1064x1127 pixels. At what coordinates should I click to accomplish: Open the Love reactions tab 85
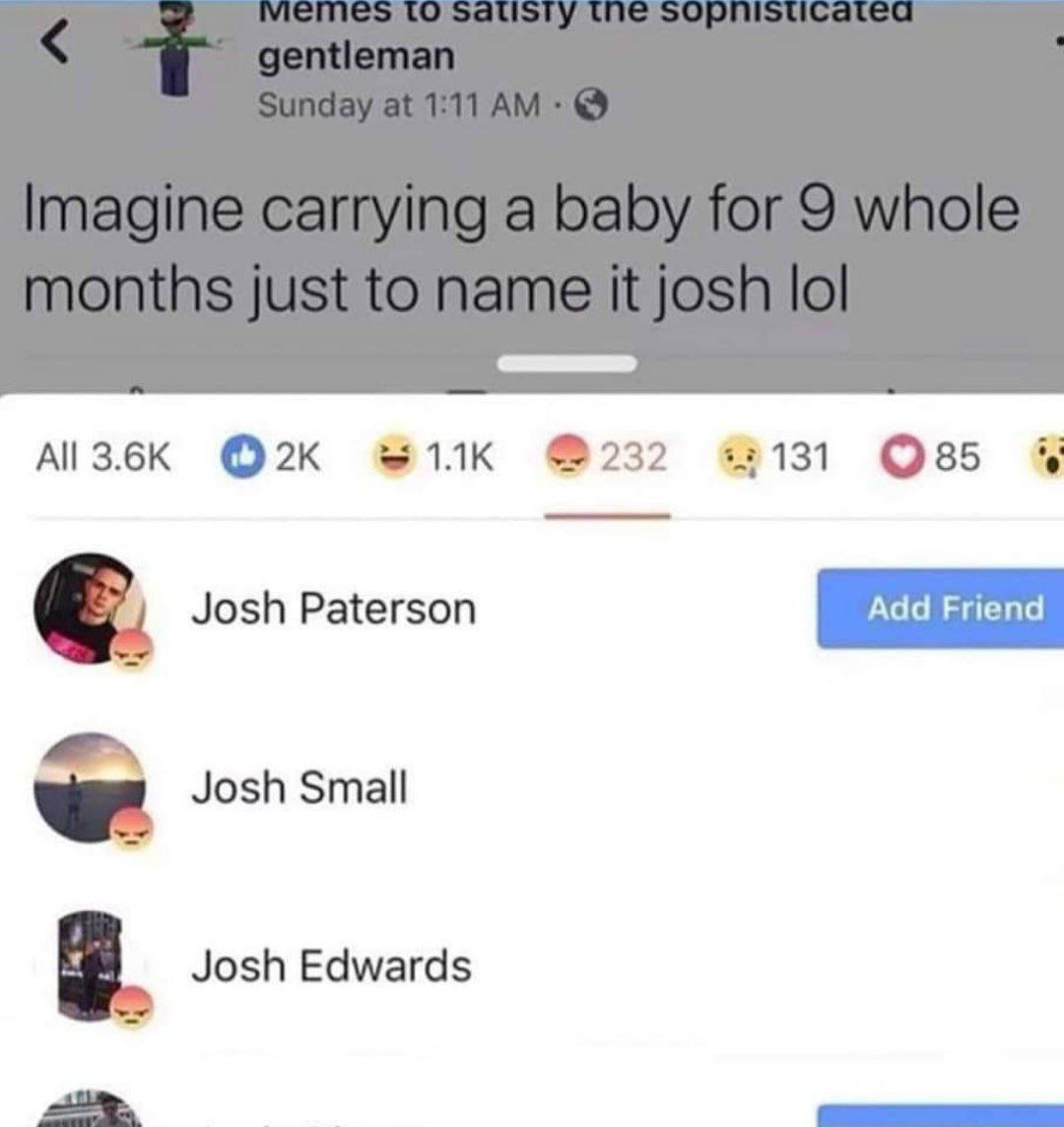point(931,456)
